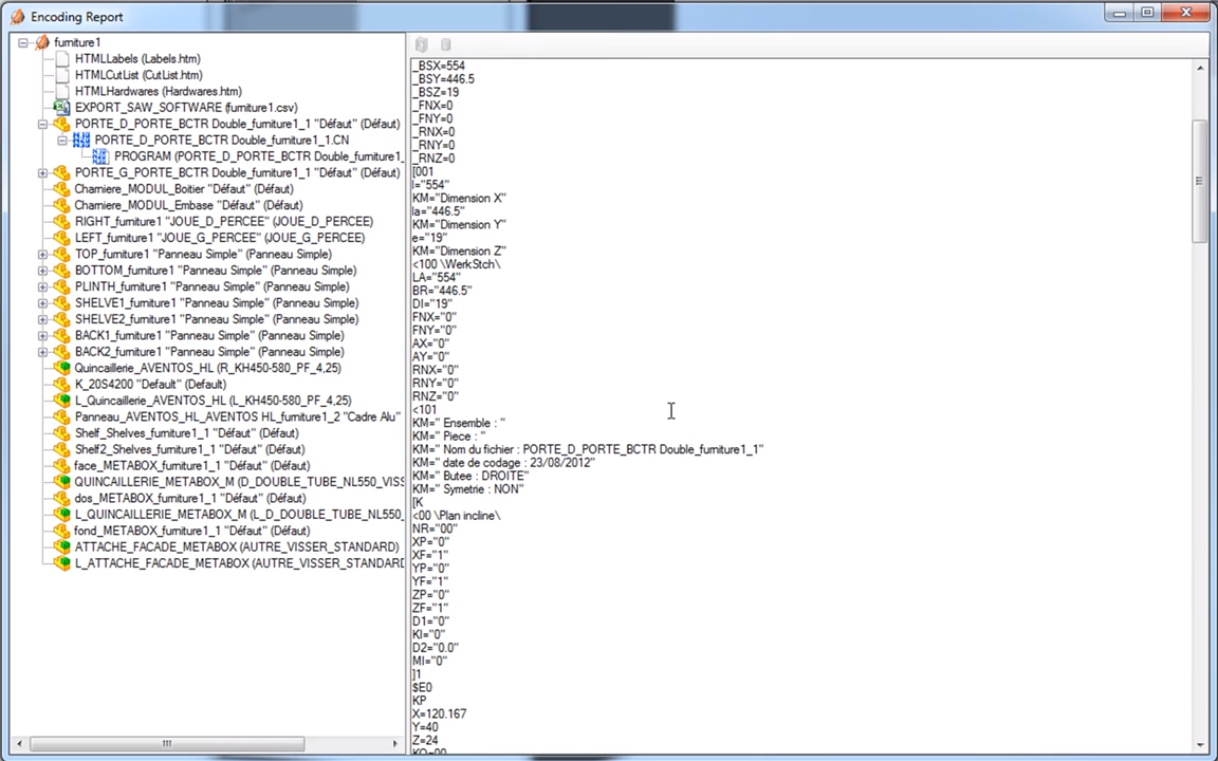Click the furniture1 root node icon
Viewport: 1218px width, 761px height.
(42, 43)
